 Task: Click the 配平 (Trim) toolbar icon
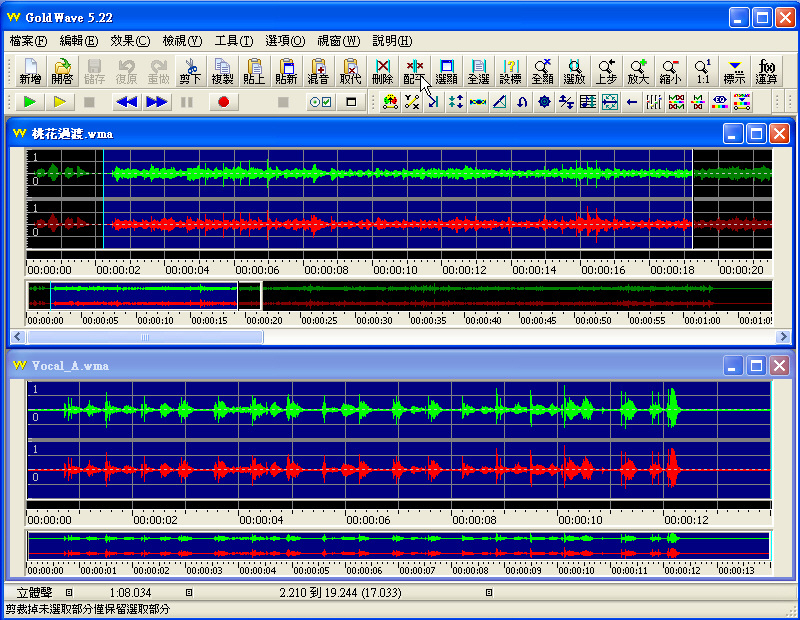(415, 70)
